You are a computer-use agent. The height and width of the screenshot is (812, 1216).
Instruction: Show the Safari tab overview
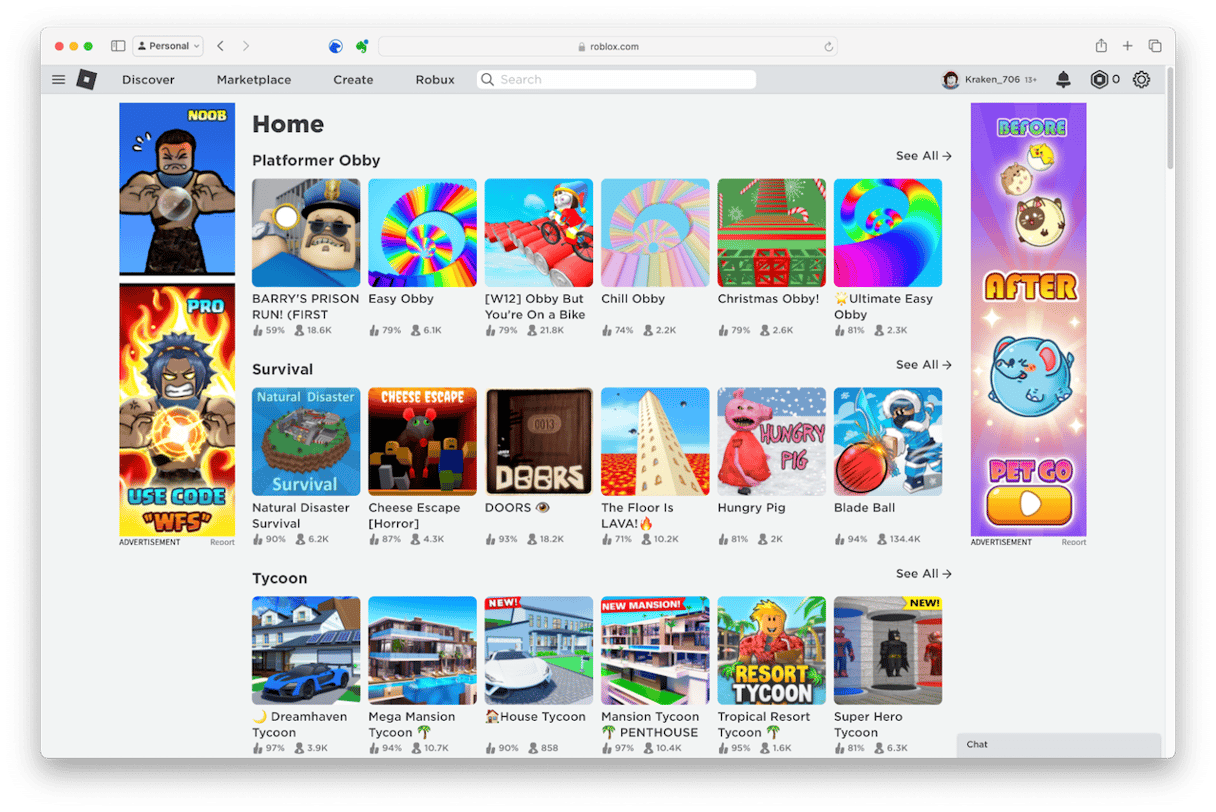pyautogui.click(x=1155, y=46)
